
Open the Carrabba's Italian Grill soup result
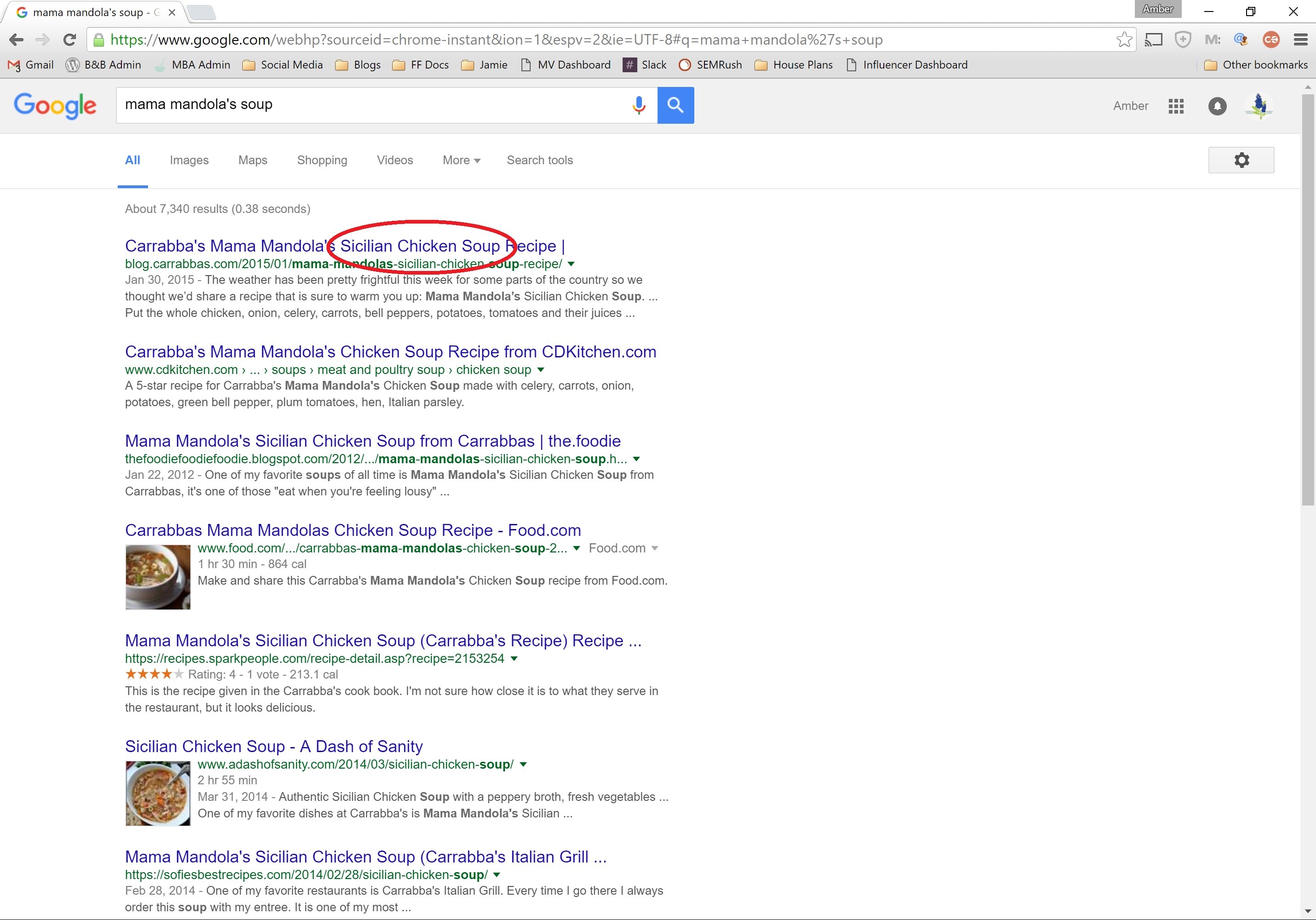366,857
